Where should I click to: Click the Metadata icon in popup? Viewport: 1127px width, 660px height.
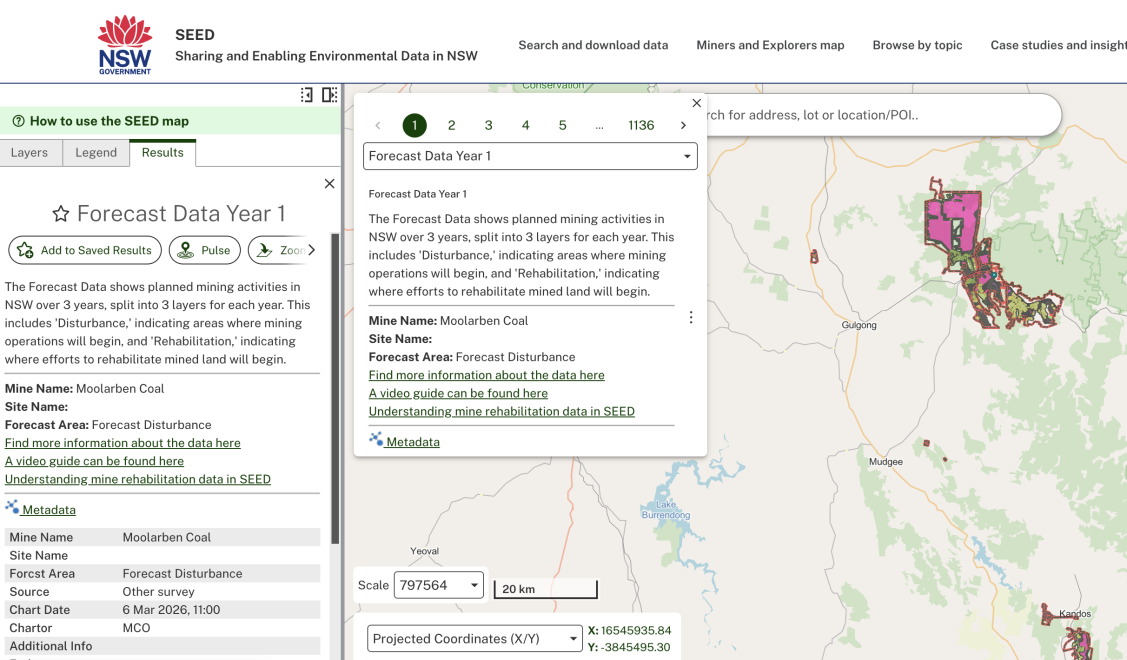376,439
